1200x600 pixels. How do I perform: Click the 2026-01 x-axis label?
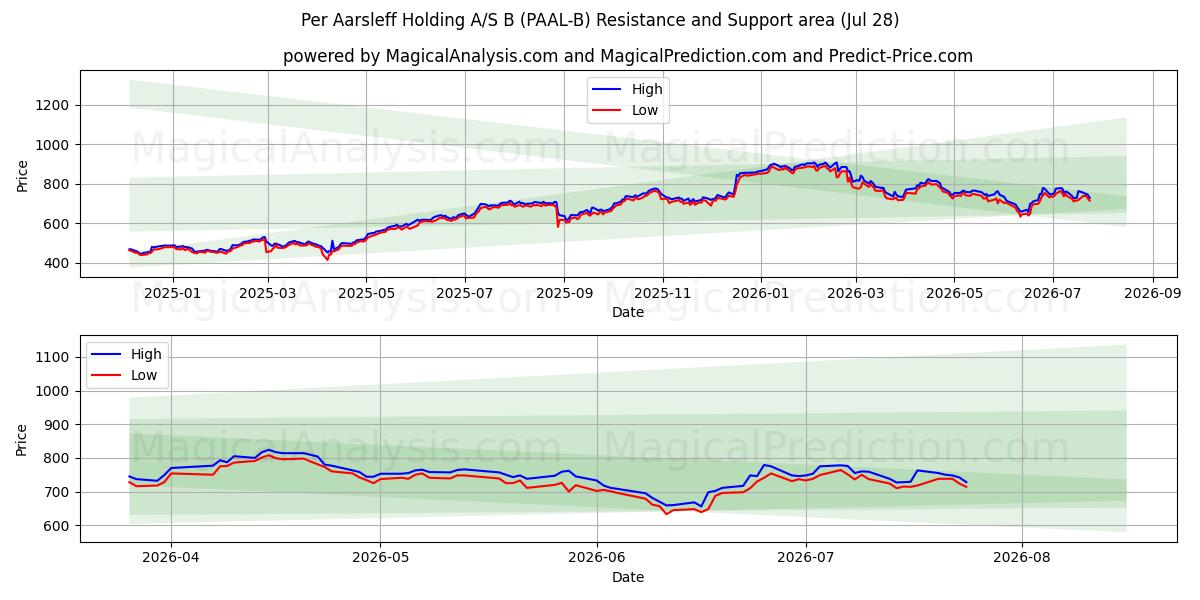(x=761, y=294)
